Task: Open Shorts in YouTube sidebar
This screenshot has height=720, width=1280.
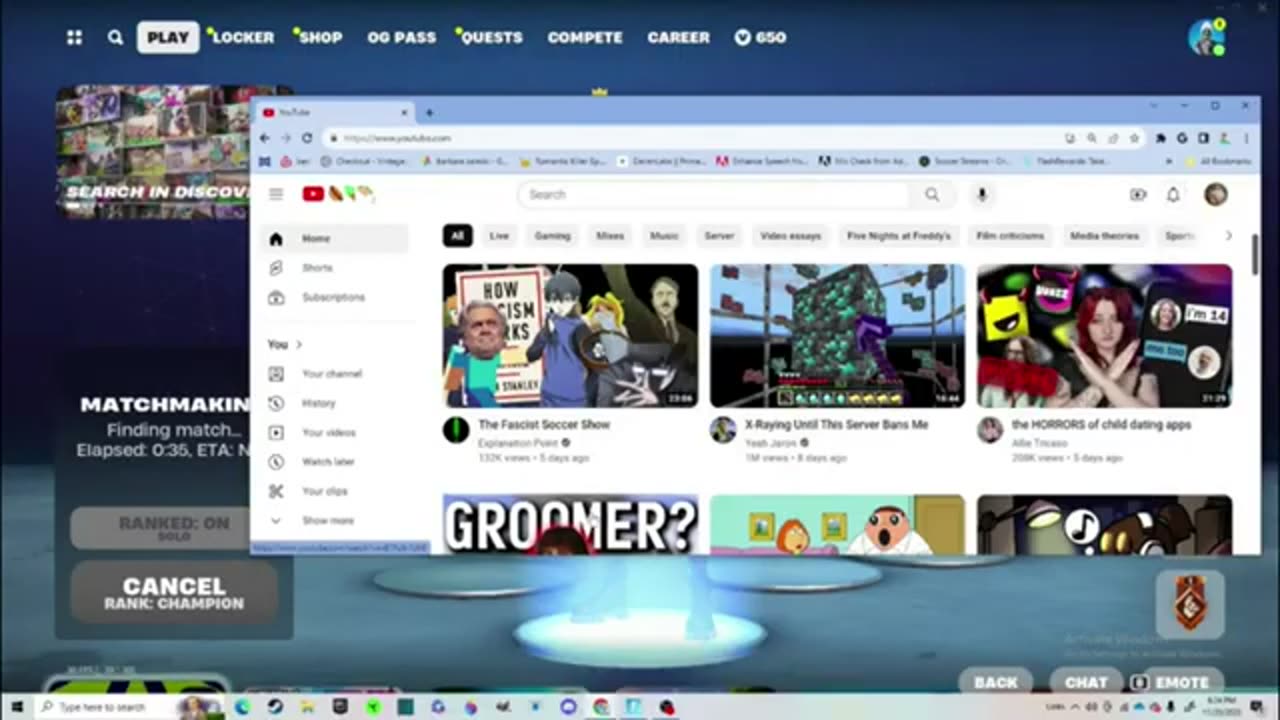Action: tap(317, 268)
